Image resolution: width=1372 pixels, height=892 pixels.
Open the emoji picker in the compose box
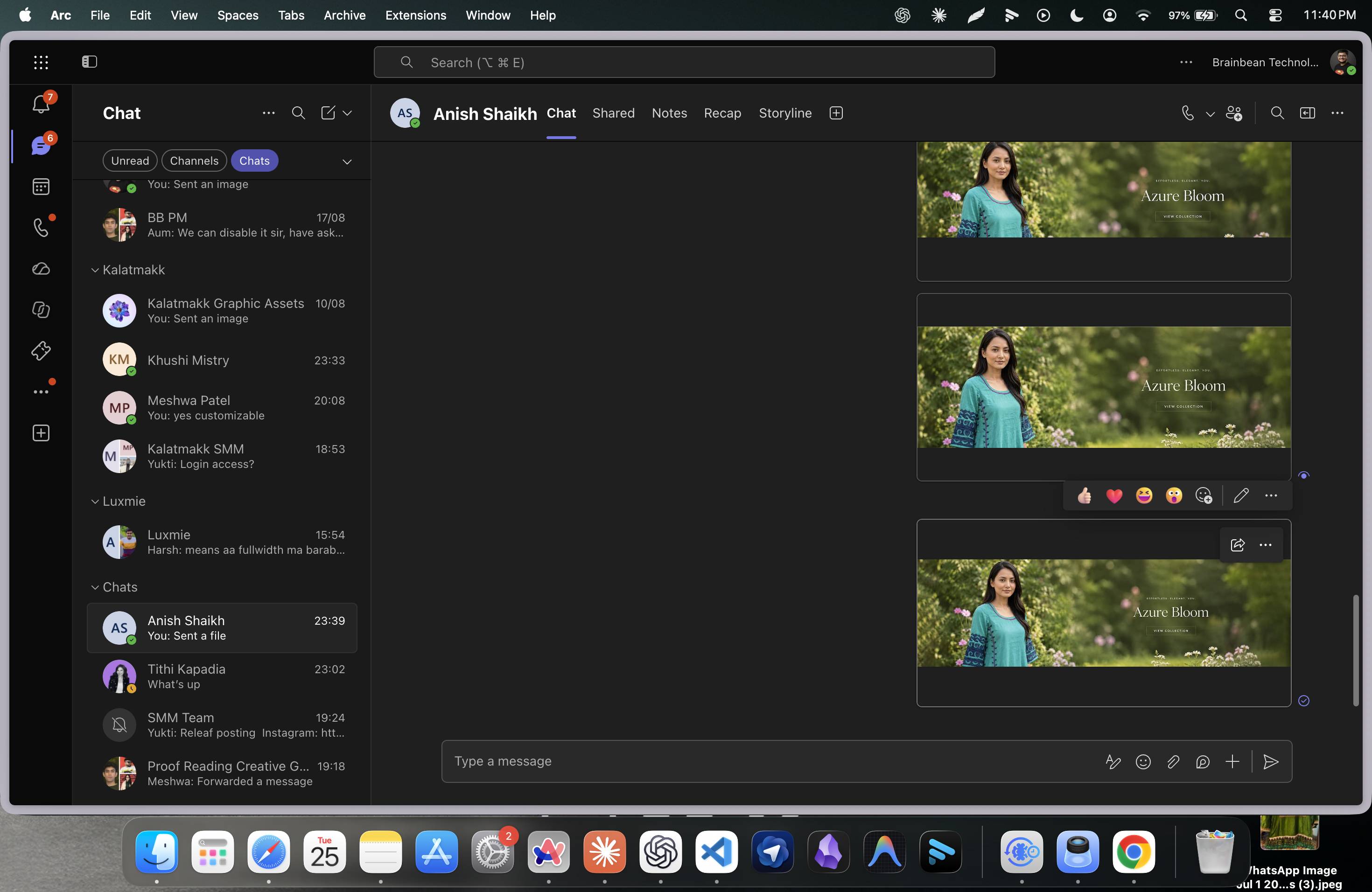click(1142, 762)
